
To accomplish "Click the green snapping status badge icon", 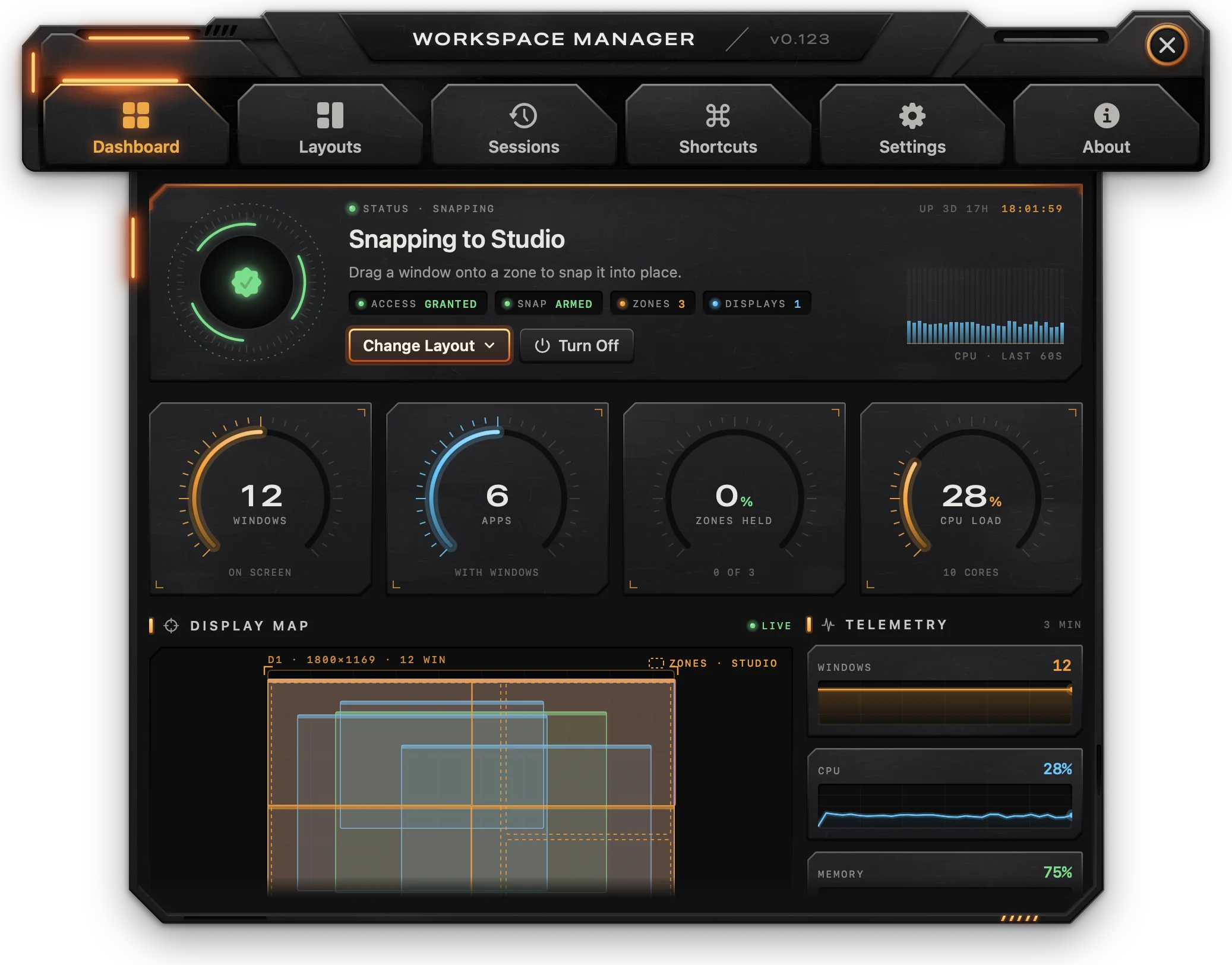I will [x=247, y=282].
